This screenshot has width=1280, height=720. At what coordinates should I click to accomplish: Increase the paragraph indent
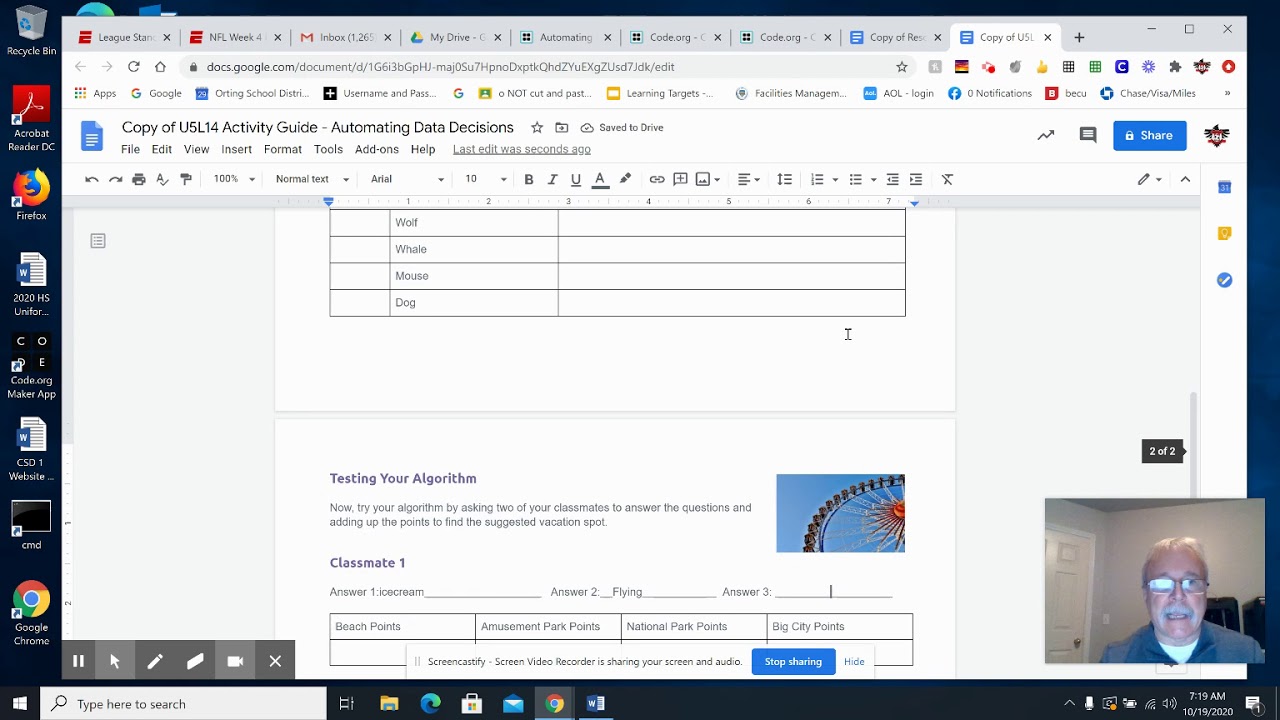point(916,179)
